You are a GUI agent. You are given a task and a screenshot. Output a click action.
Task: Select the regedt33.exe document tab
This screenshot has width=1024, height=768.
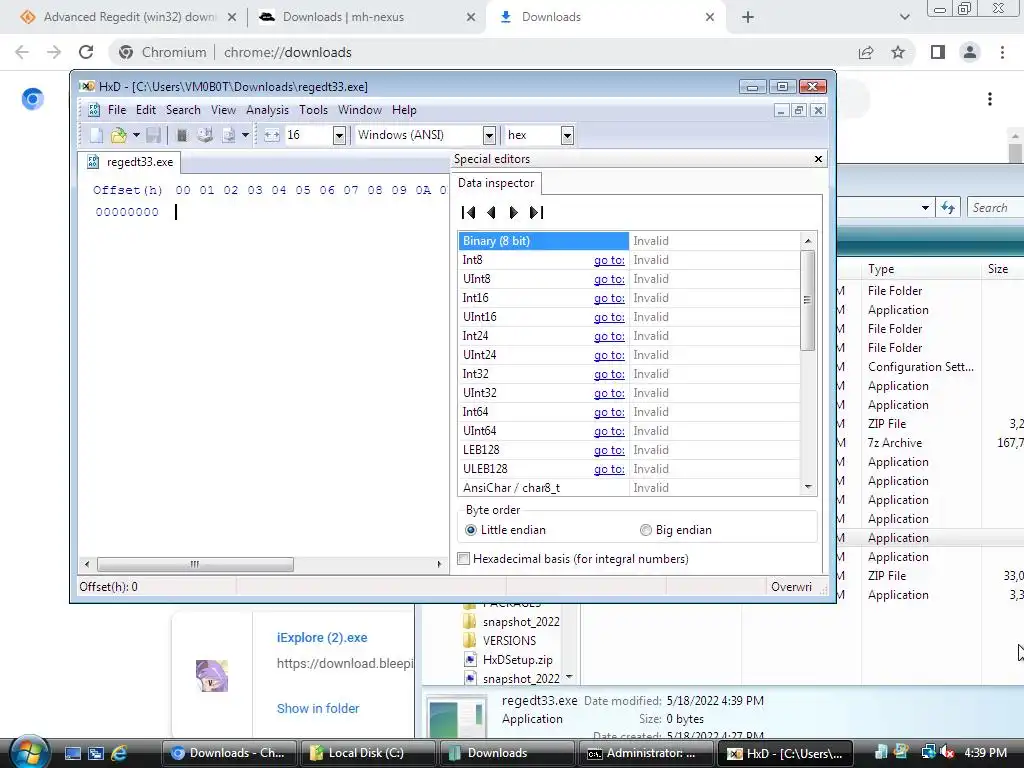coord(130,162)
